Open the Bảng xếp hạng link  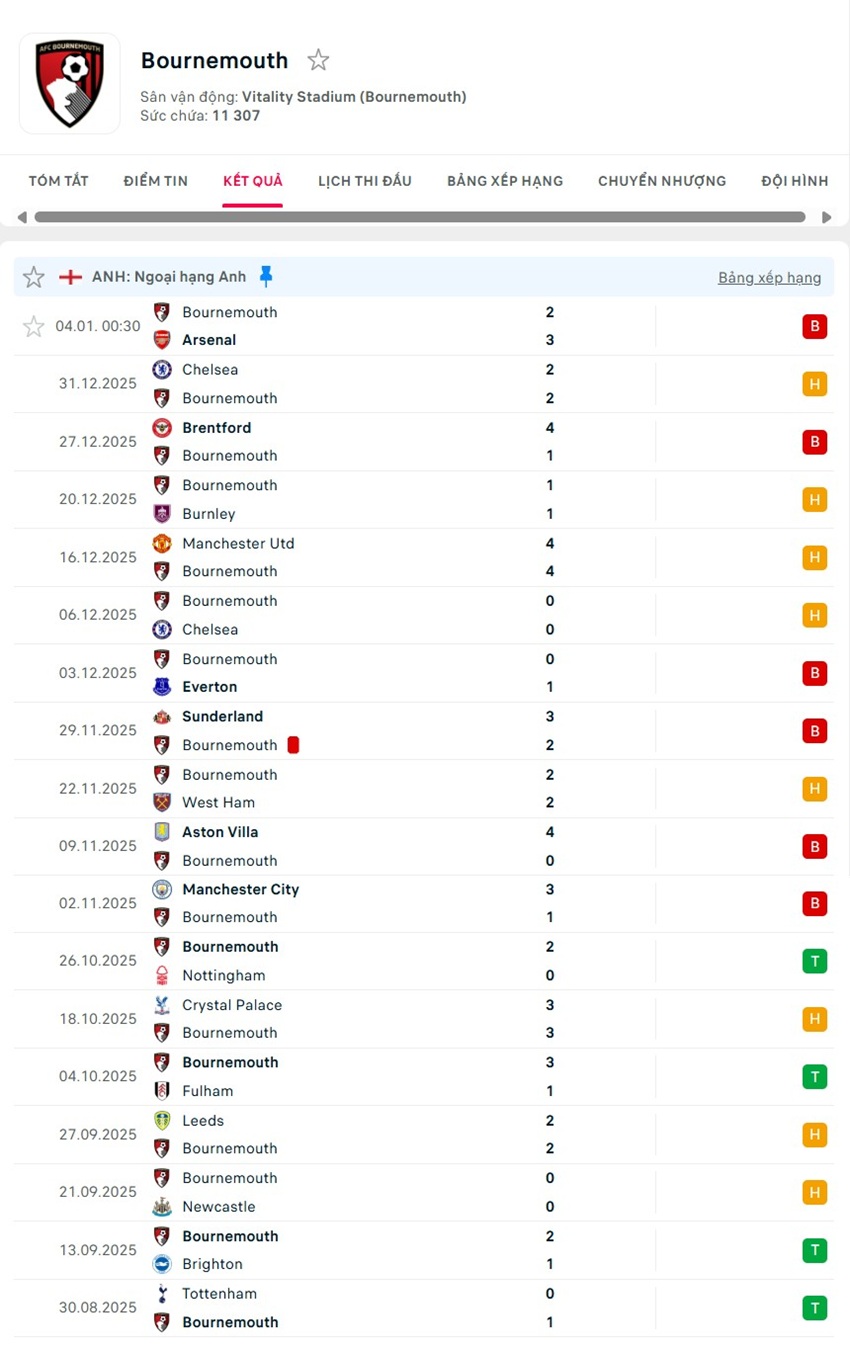coord(770,277)
